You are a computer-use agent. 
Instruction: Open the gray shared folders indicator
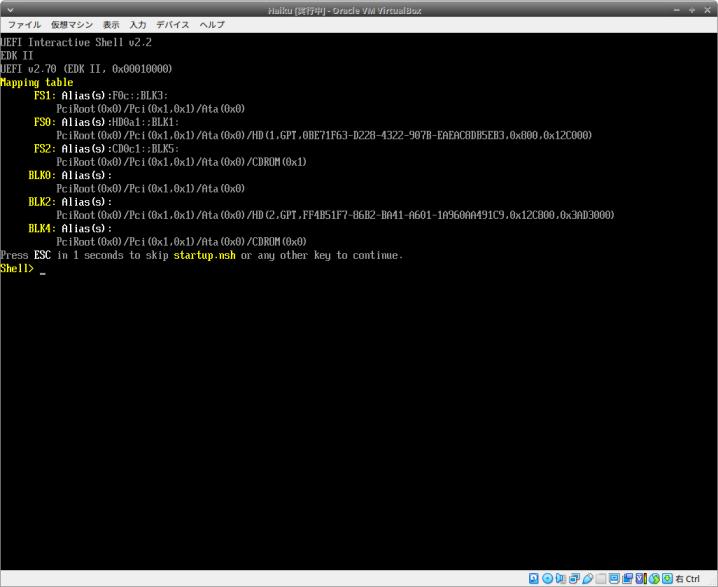601,578
